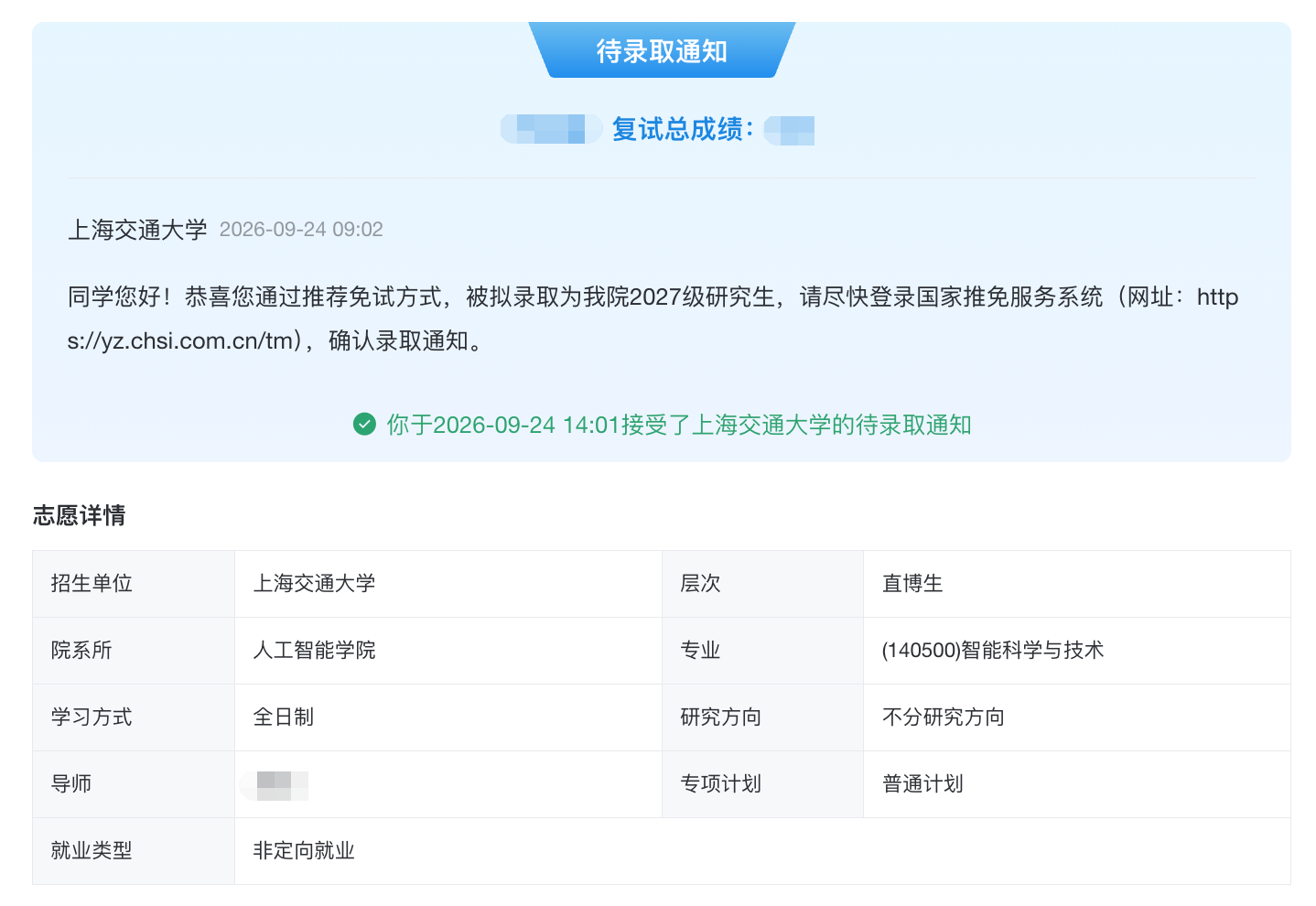Click the 志愿详情 section heading
Viewport: 1316px width, 906px height.
point(80,515)
